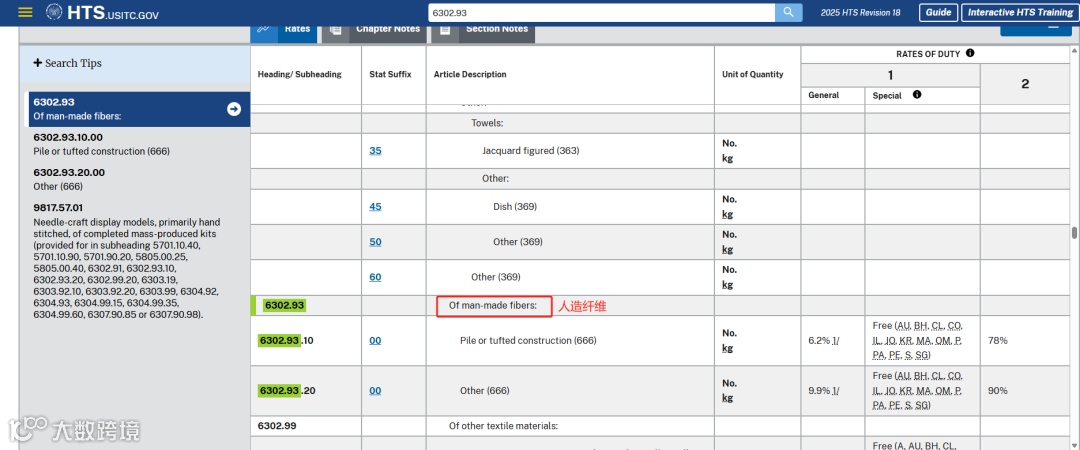Click the page vertical scrollbar thumb
This screenshot has height=450, width=1080.
tap(1074, 233)
